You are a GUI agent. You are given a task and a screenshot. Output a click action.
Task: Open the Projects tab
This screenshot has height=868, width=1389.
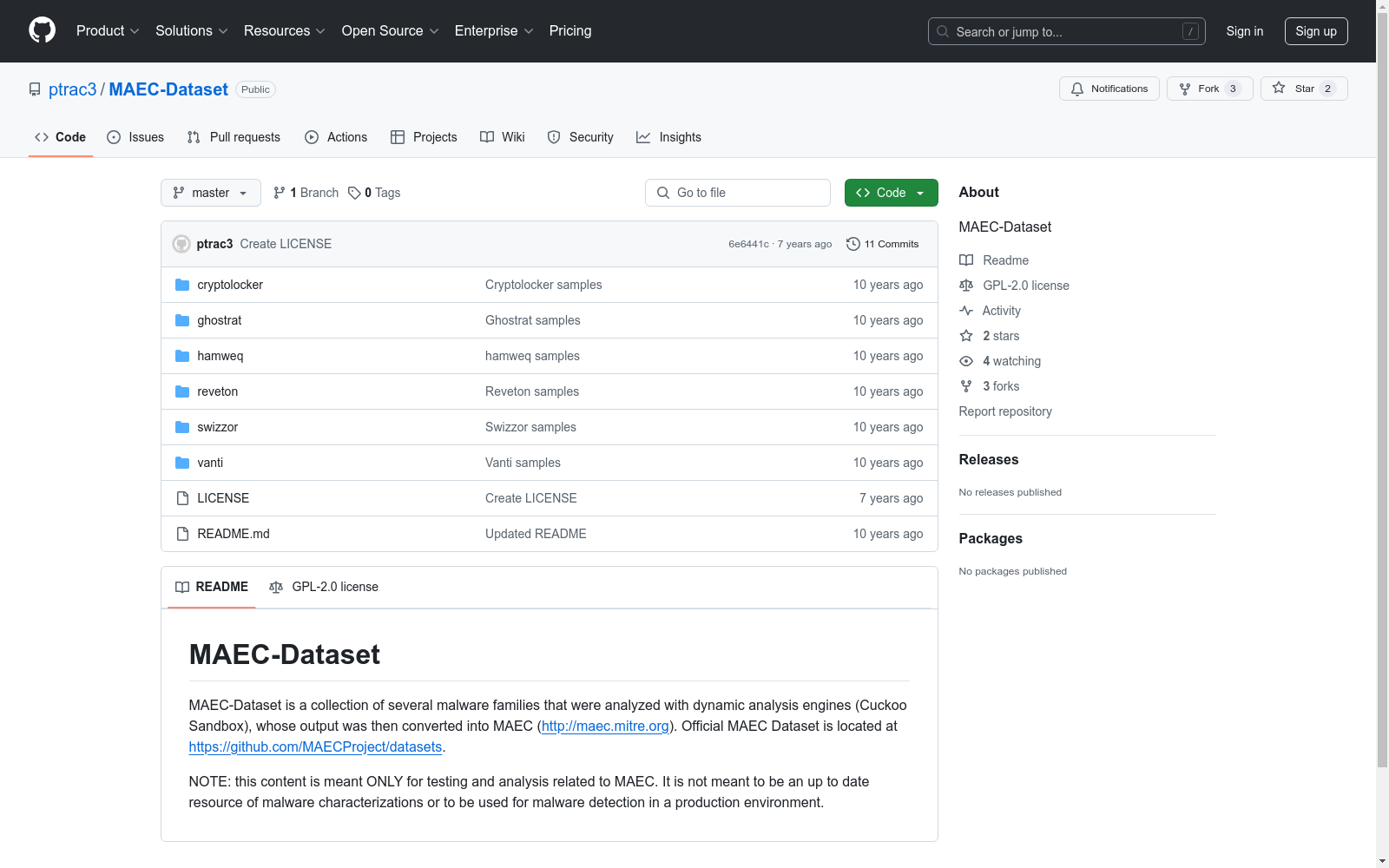pyautogui.click(x=424, y=137)
